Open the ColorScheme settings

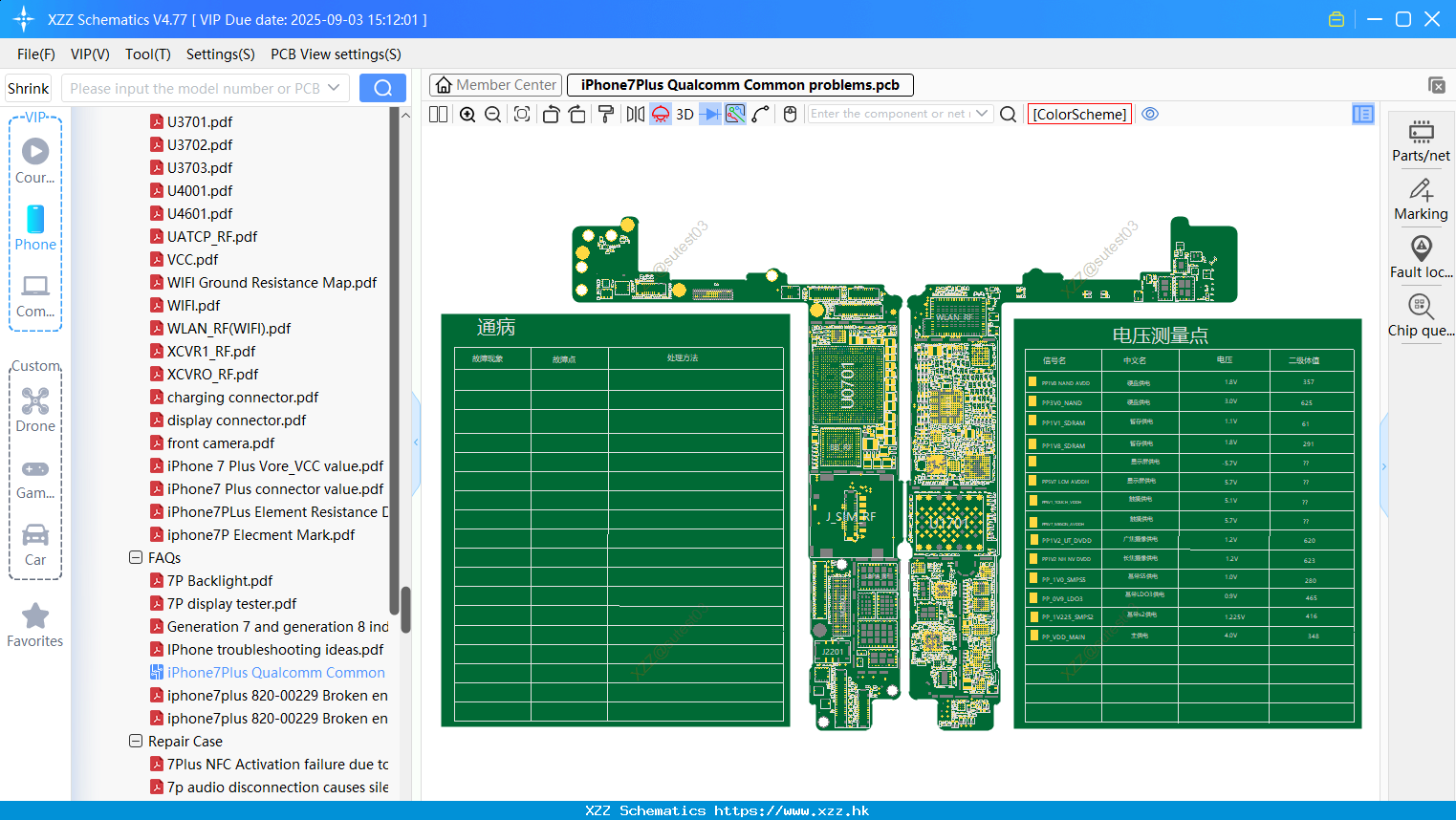pyautogui.click(x=1079, y=114)
